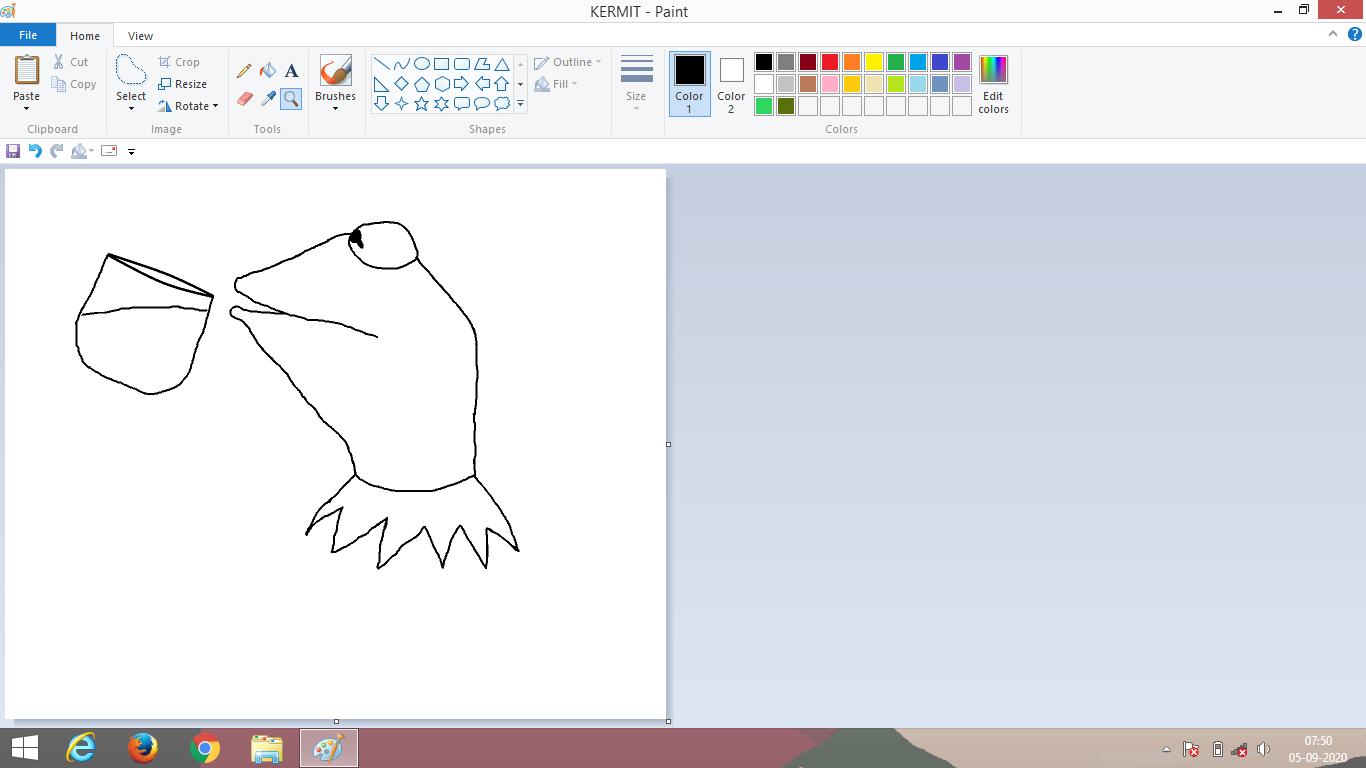Image resolution: width=1366 pixels, height=768 pixels.
Task: Choose the Left arrow shape
Action: click(x=481, y=83)
